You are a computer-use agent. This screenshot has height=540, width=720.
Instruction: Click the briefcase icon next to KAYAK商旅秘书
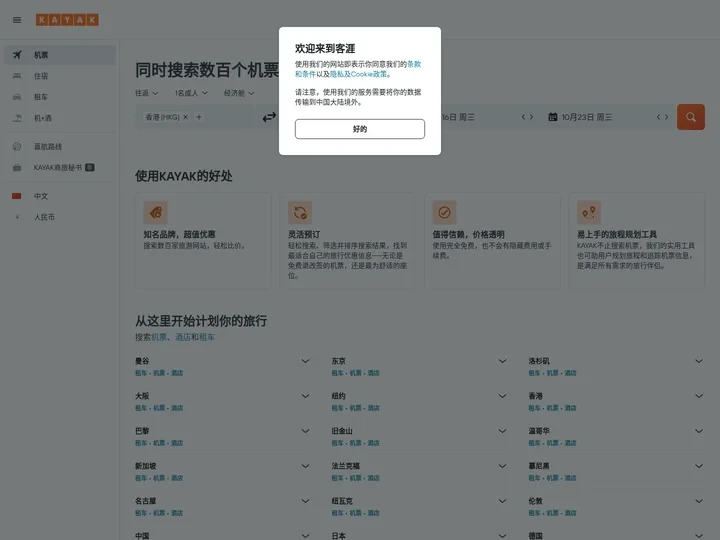pos(17,168)
